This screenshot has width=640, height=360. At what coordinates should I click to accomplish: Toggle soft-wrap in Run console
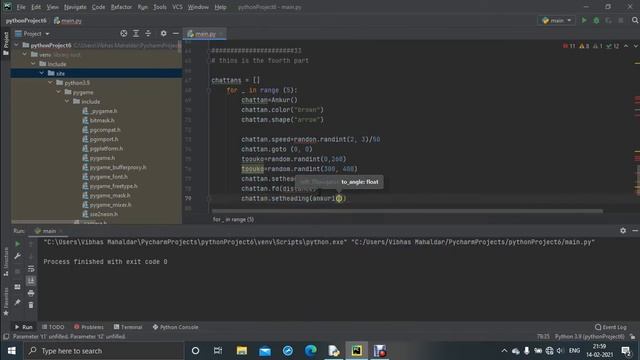(31, 268)
